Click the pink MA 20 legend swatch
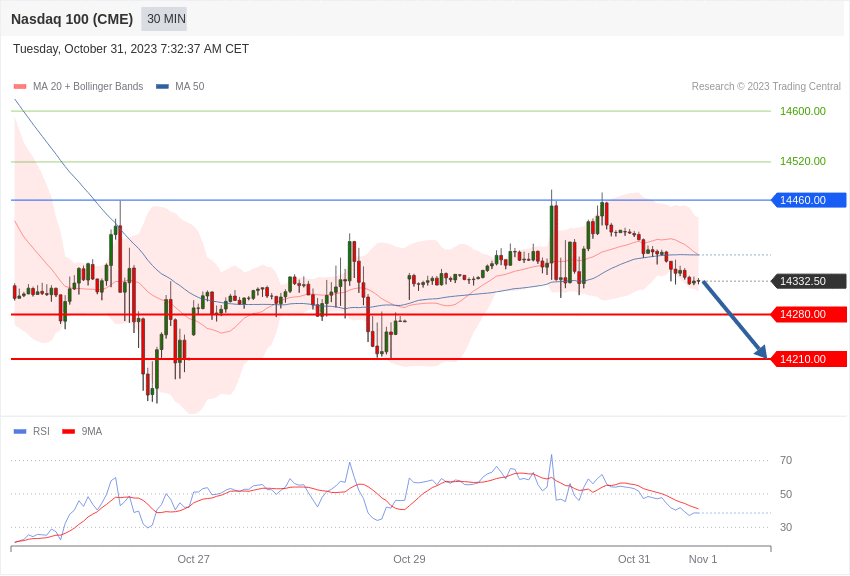This screenshot has height=576, width=850. (20, 87)
